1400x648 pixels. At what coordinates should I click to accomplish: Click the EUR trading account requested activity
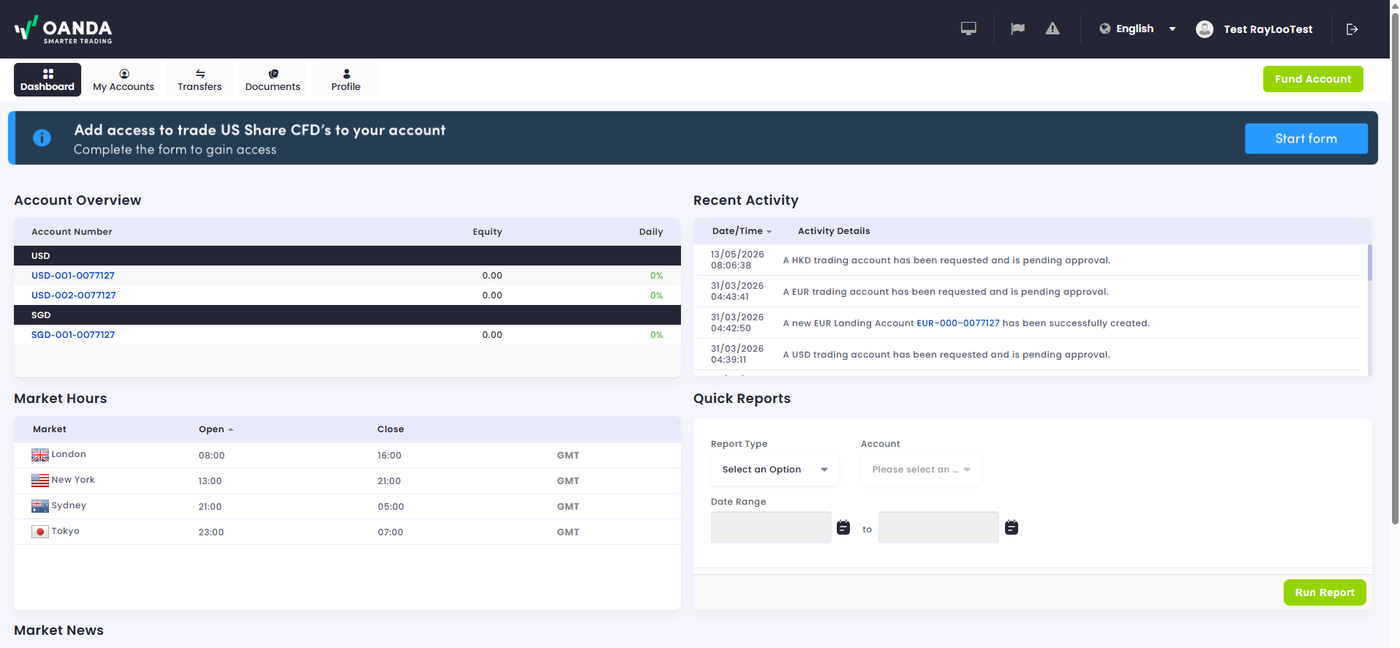(945, 292)
